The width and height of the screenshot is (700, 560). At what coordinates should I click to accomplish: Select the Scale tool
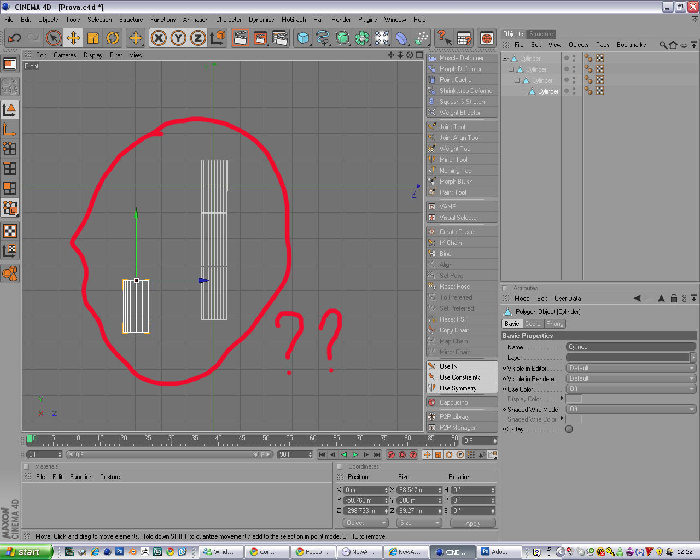[93, 38]
